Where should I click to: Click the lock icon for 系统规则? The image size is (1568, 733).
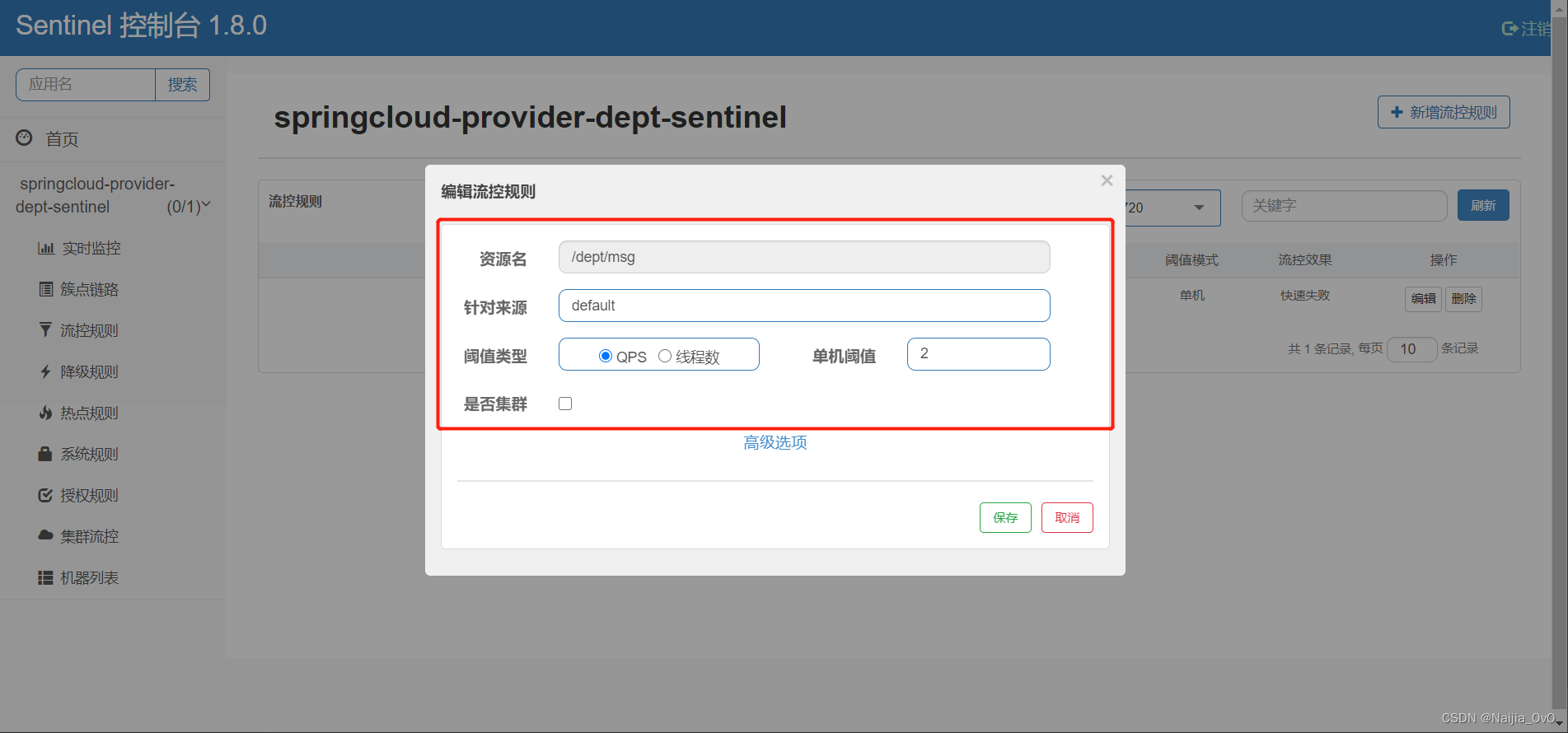coord(45,454)
